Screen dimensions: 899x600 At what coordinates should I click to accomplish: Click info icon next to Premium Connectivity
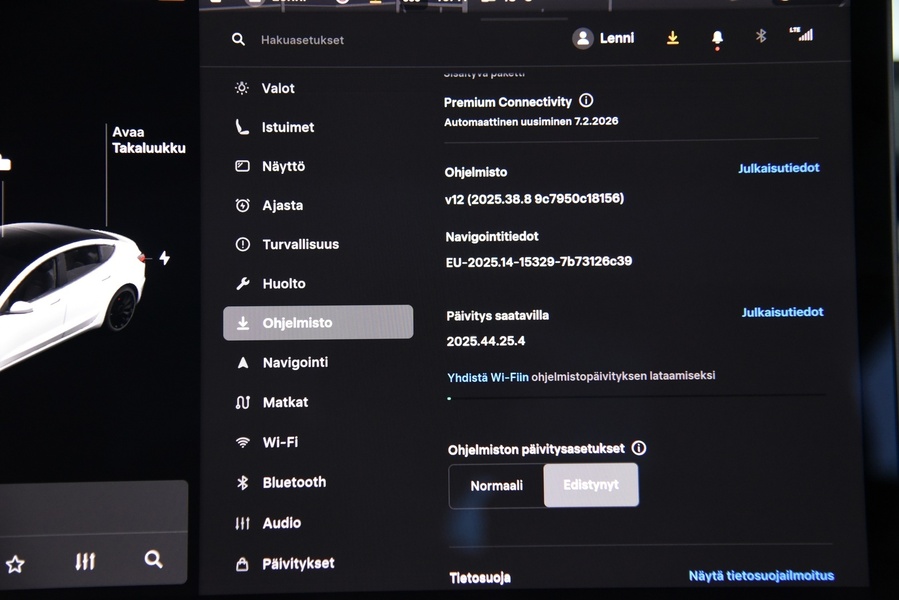coord(586,101)
